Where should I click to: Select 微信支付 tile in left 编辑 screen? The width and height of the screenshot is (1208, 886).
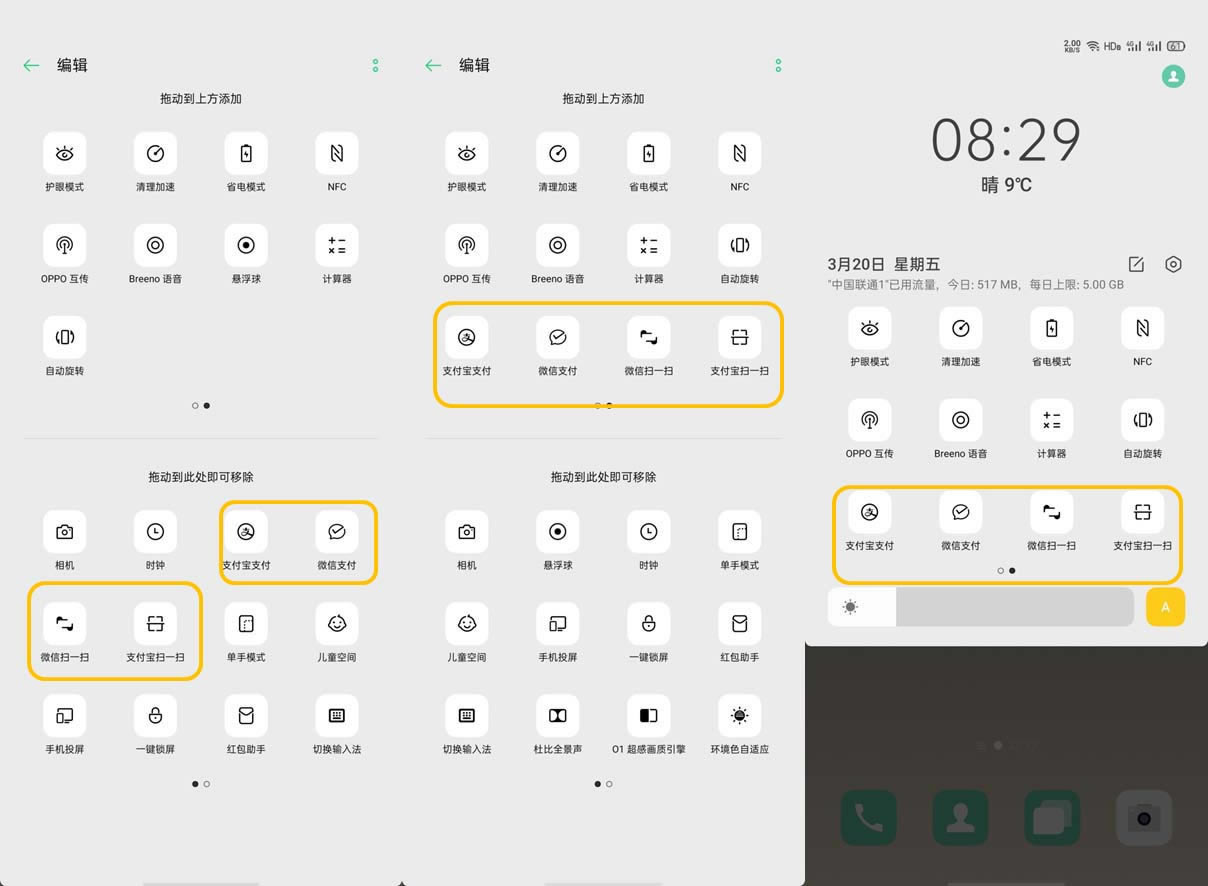337,532
